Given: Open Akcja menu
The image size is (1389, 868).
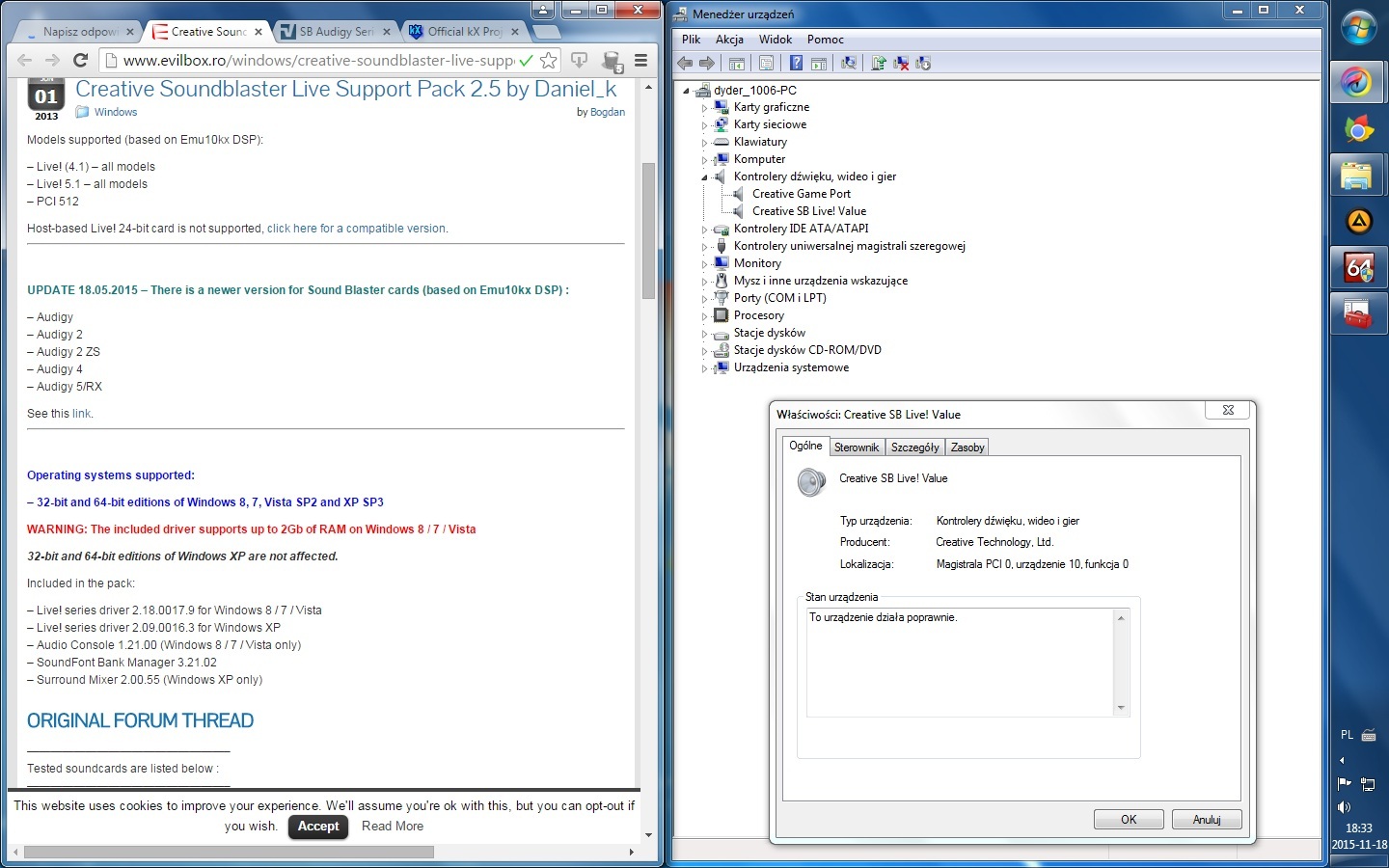Looking at the screenshot, I should (x=729, y=40).
